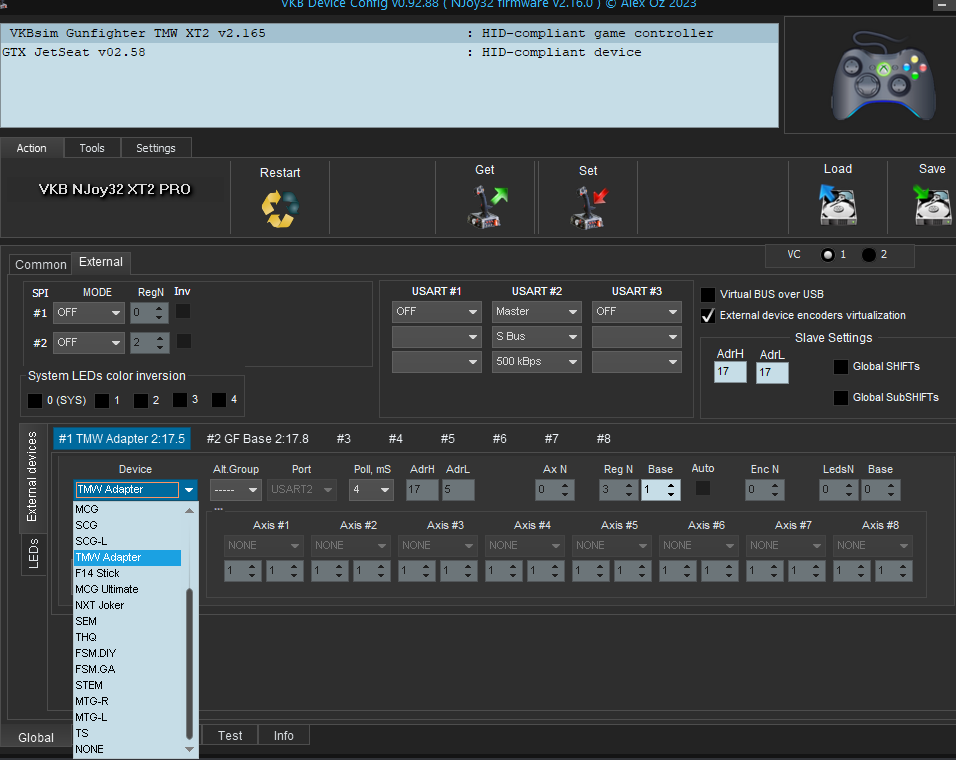
Task: Switch to the Test bottom tab
Action: tap(230, 736)
